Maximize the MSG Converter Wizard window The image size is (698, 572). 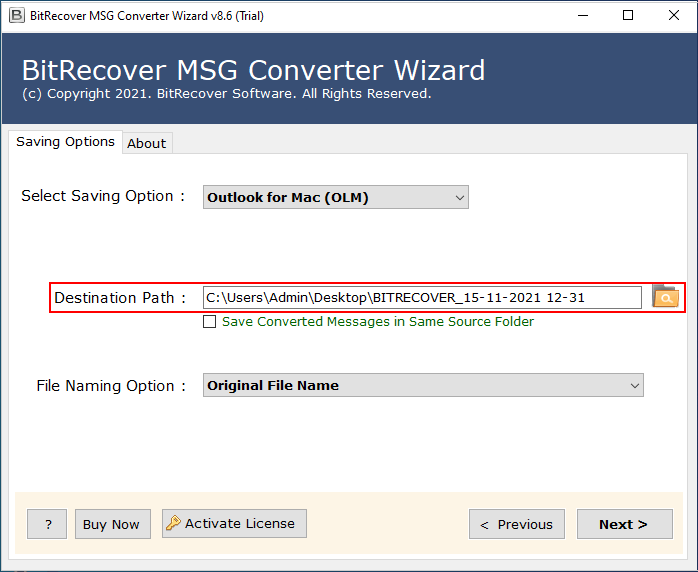[627, 15]
